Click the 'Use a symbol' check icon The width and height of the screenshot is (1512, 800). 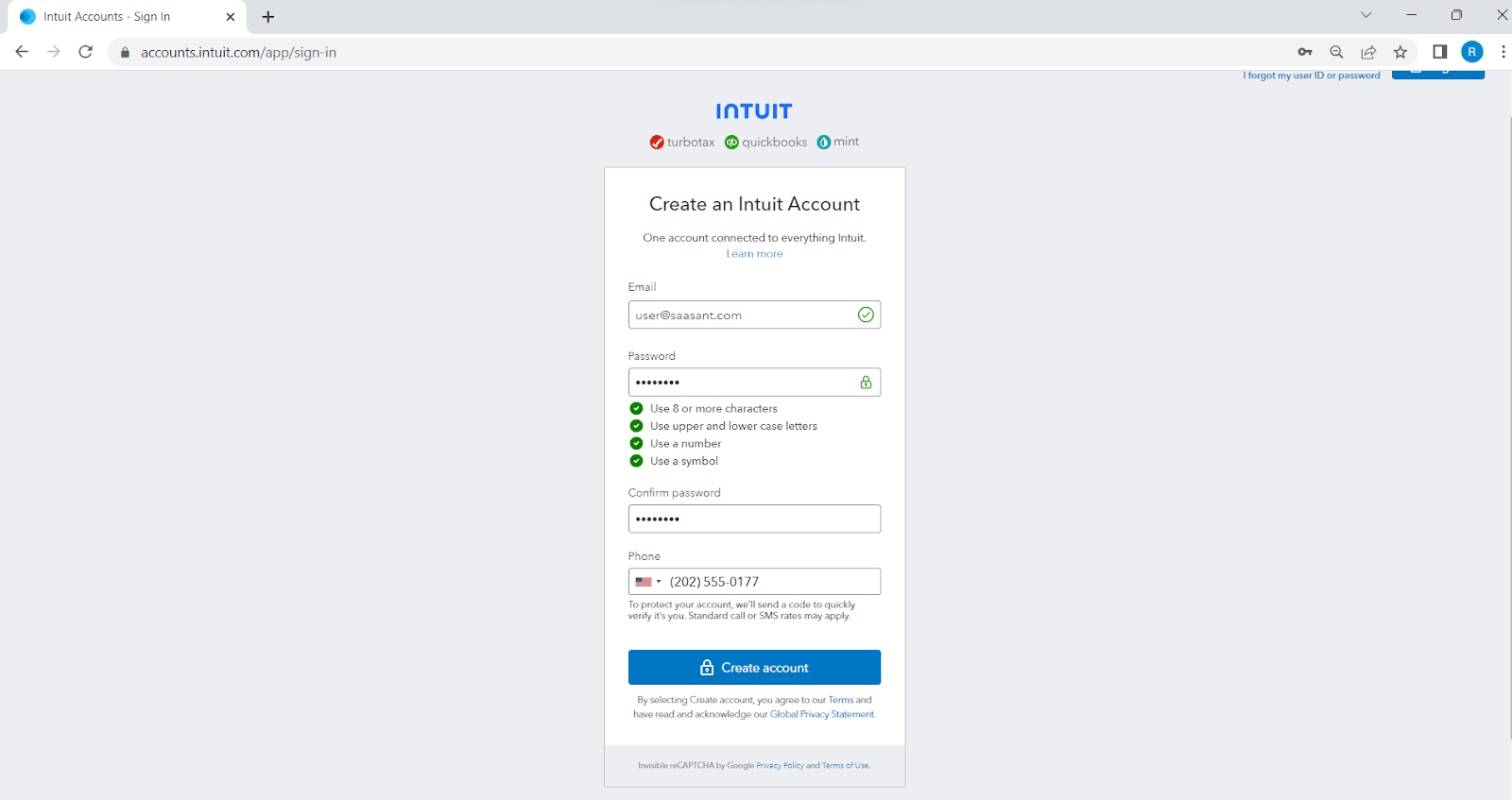point(636,461)
